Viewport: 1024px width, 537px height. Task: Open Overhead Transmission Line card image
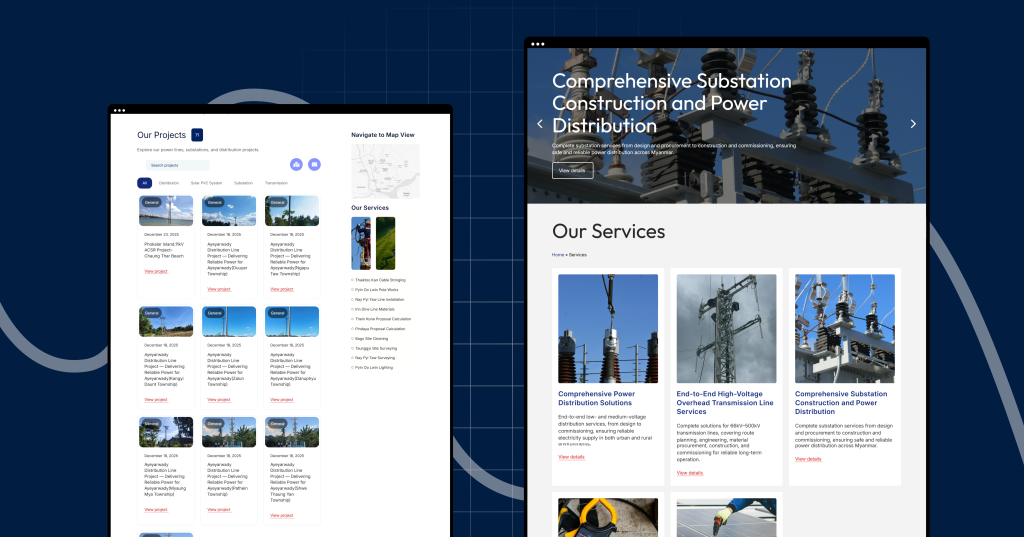[726, 329]
